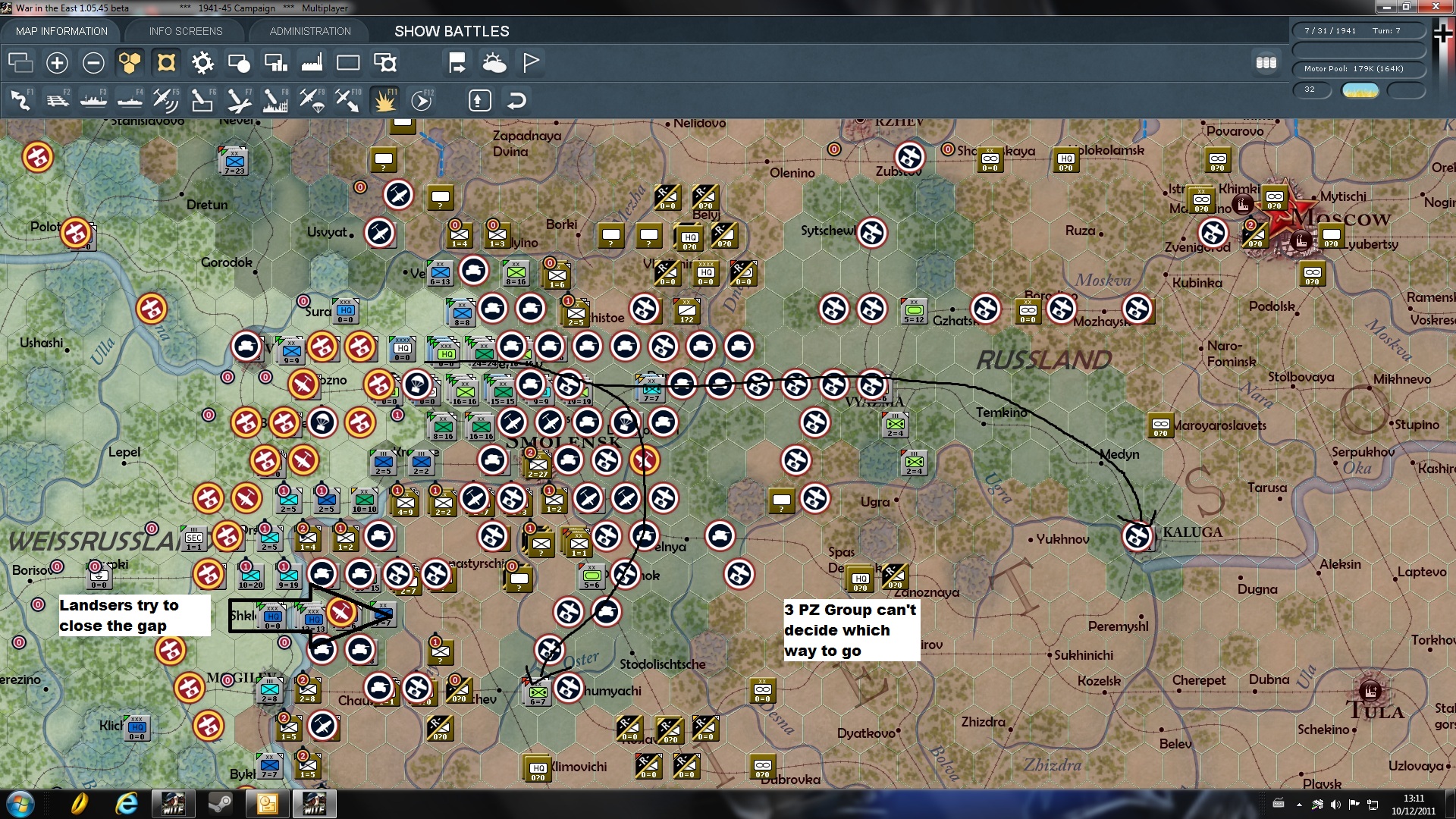This screenshot has height=819, width=1456.
Task: Open the Map Information tab
Action: pos(61,31)
